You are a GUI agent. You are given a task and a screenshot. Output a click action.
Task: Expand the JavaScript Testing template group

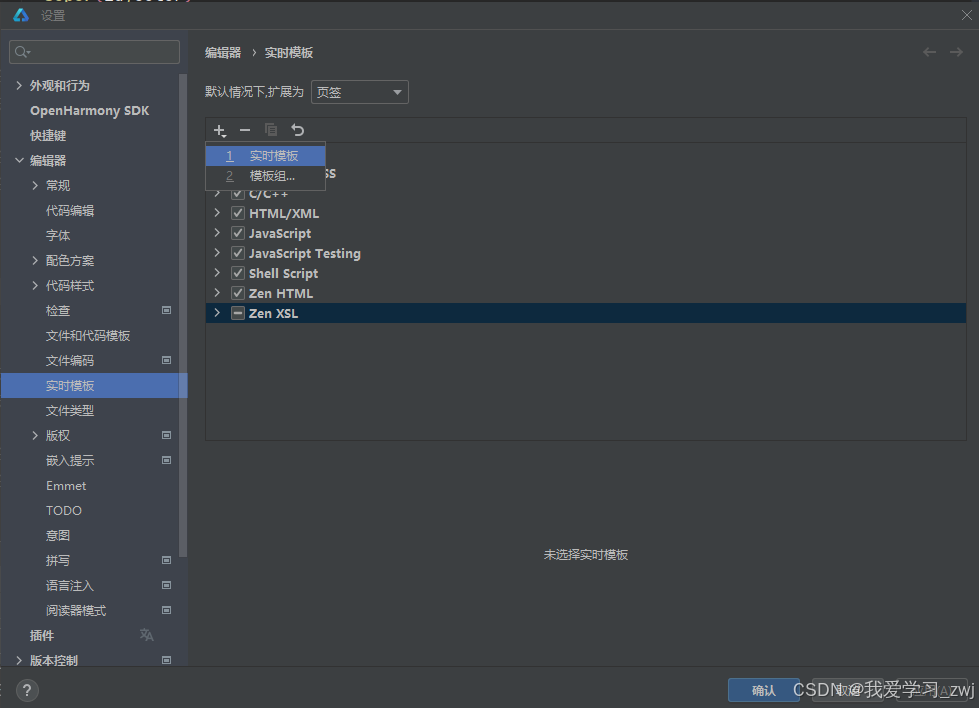[x=217, y=253]
